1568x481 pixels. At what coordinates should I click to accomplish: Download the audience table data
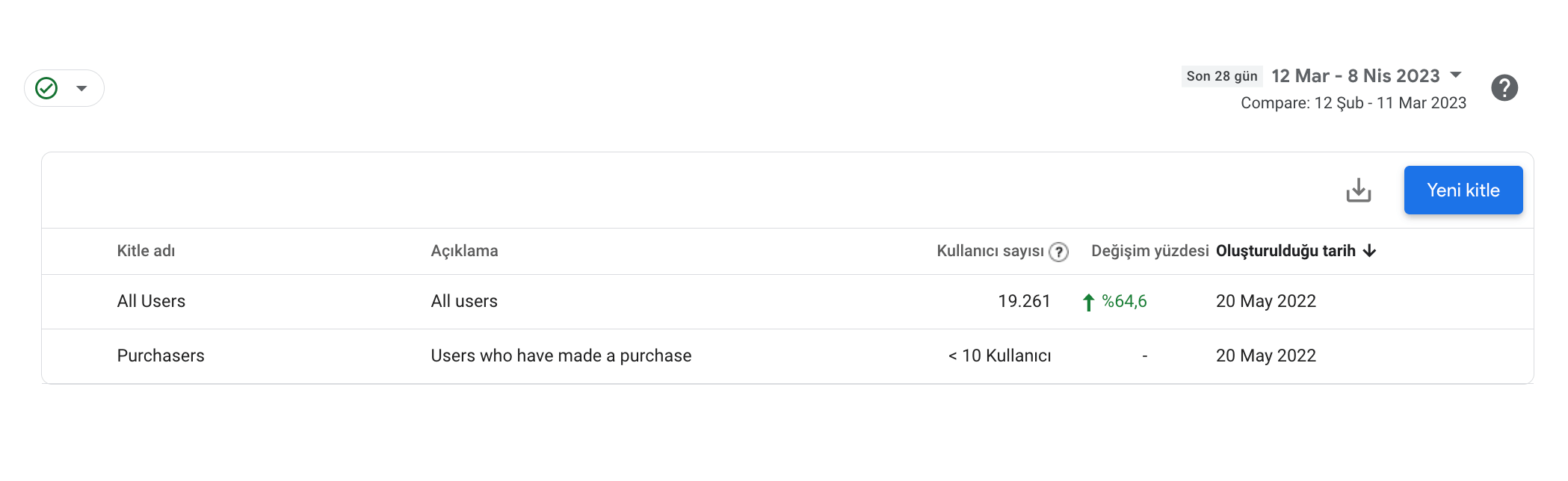(x=1358, y=190)
